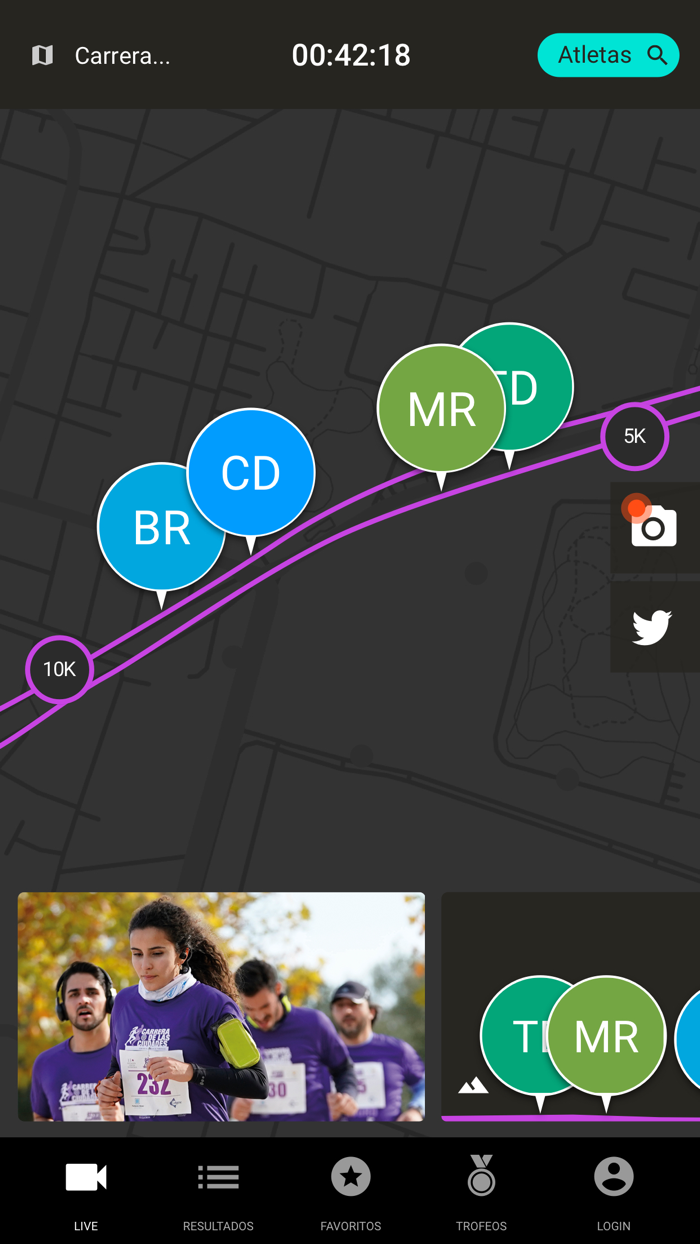Tap the Carrera... race title
700x1244 pixels.
(x=122, y=56)
